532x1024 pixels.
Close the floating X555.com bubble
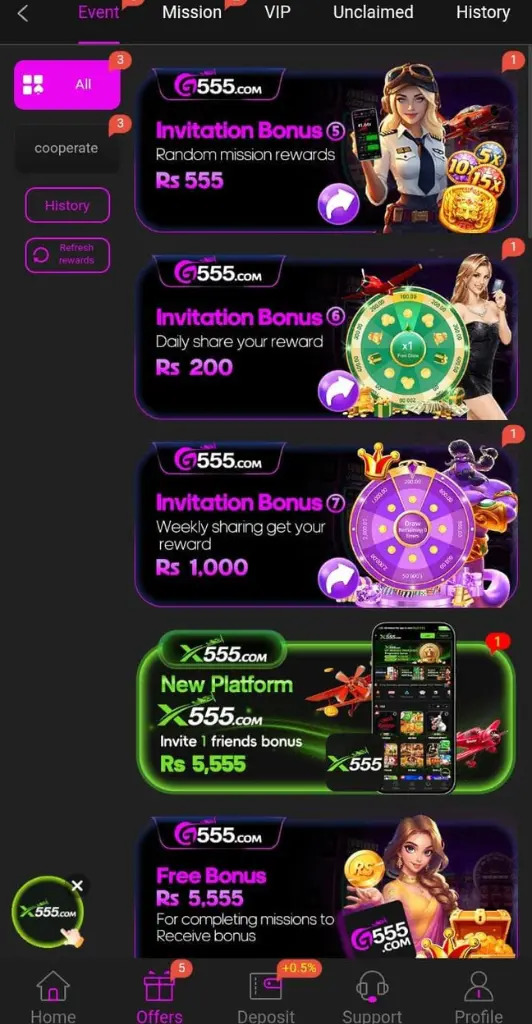click(x=77, y=886)
